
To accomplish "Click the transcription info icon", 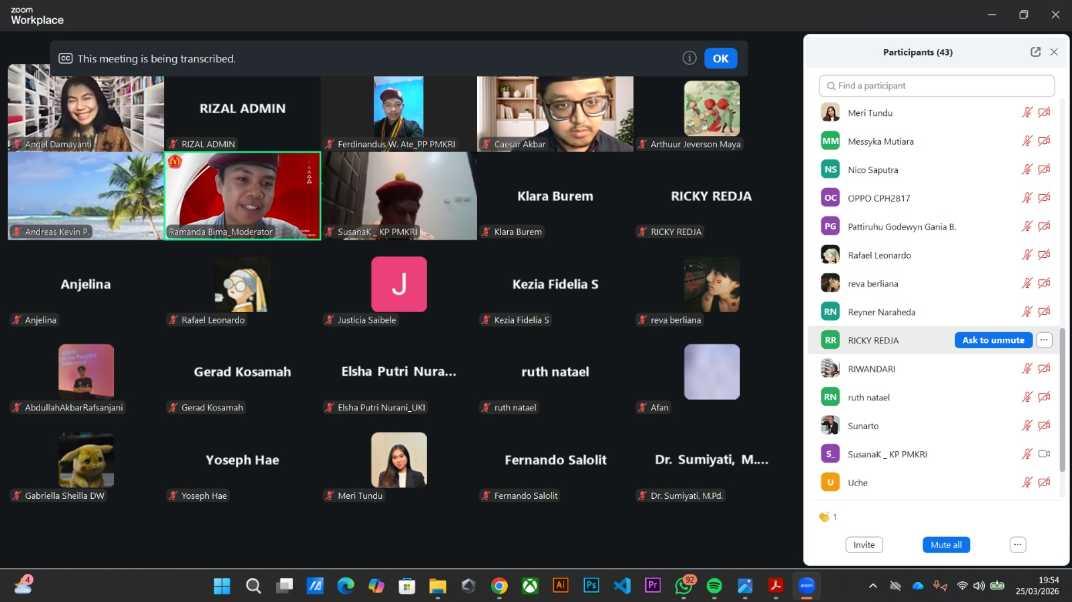I will coord(689,58).
